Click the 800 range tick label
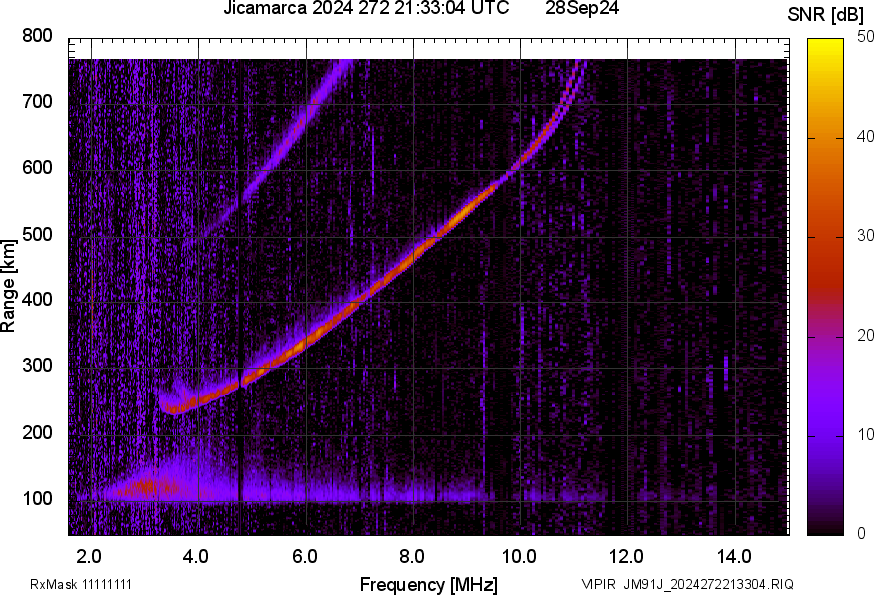 pyautogui.click(x=38, y=36)
